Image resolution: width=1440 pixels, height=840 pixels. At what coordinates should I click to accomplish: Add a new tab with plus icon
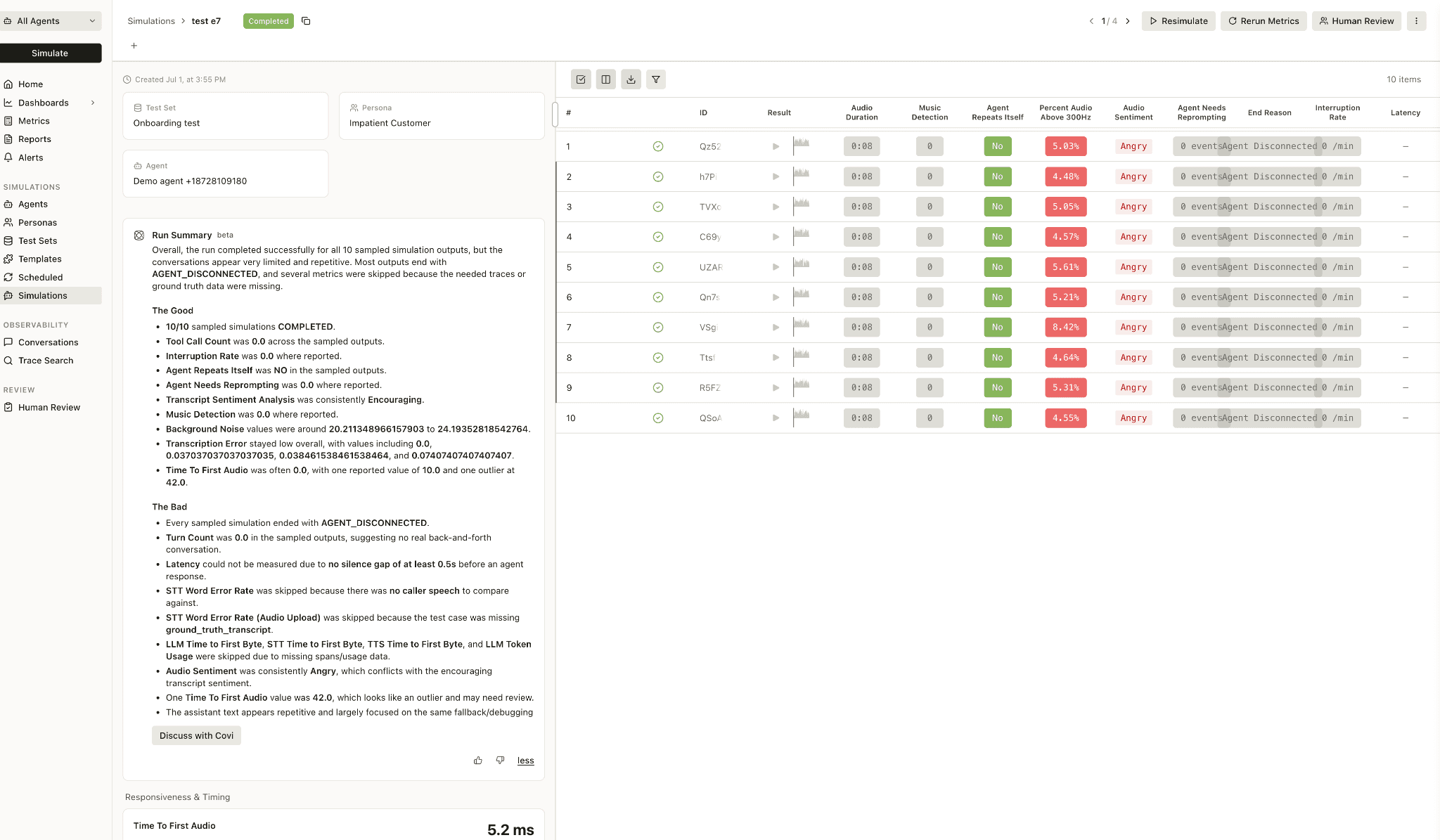(134, 46)
